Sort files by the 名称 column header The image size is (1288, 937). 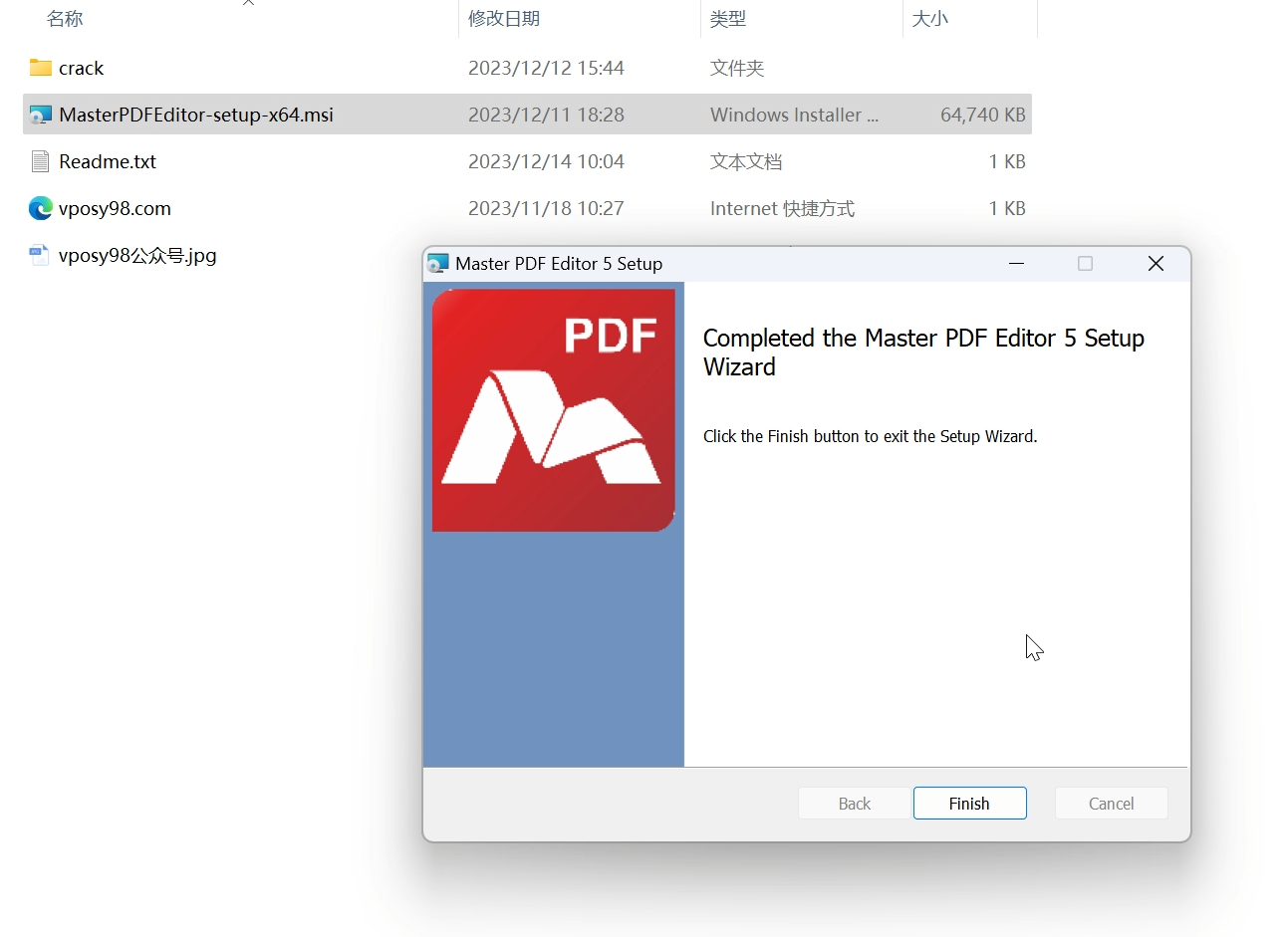[66, 19]
